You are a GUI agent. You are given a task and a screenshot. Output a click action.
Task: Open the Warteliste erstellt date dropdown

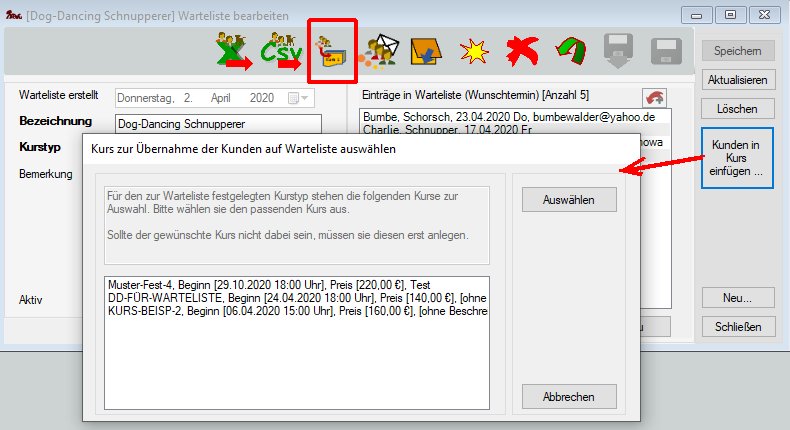point(299,98)
